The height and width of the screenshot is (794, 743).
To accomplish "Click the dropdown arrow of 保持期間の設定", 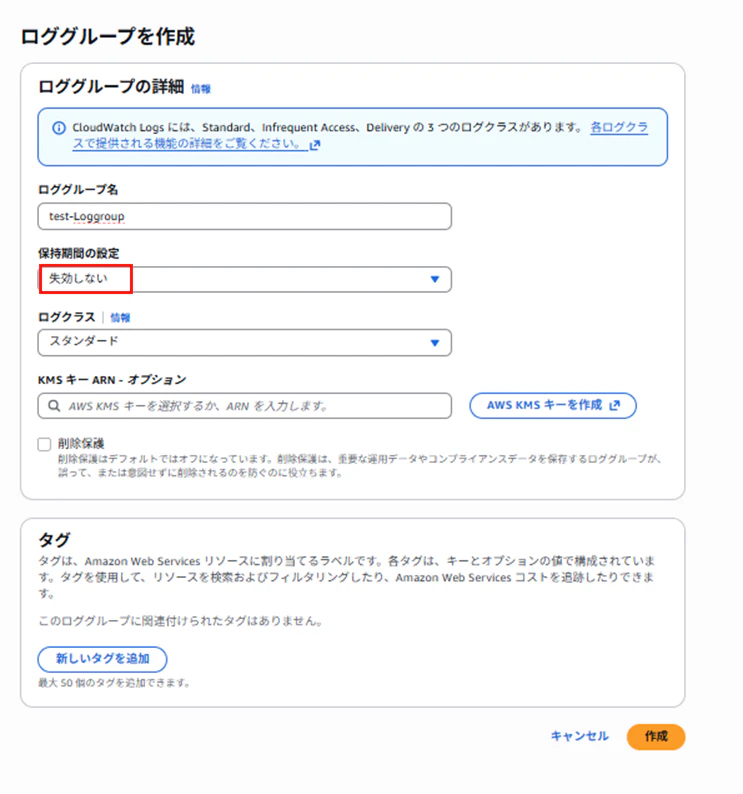I will click(x=435, y=279).
